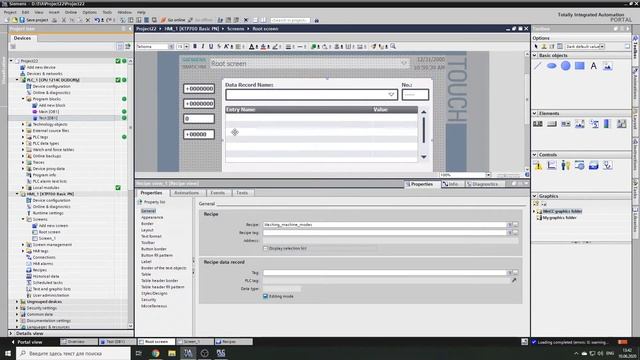Select the Rectangle basic object tool
Viewport: 640px width, 360px height.
(580, 66)
